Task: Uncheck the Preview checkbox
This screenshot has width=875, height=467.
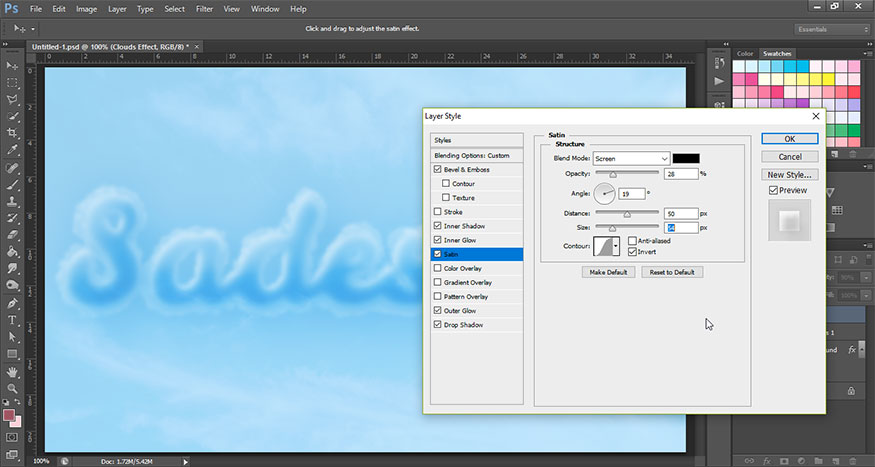Action: pyautogui.click(x=773, y=190)
